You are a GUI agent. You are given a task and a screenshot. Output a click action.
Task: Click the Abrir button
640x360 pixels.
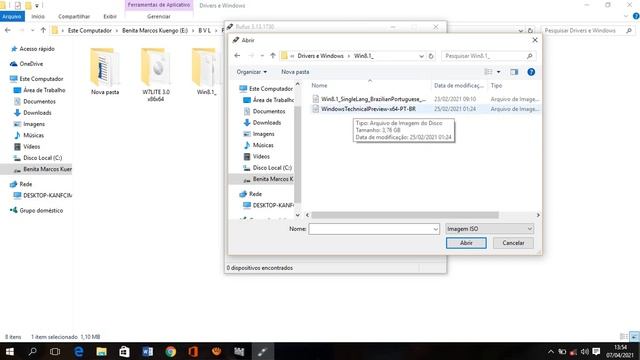(466, 243)
